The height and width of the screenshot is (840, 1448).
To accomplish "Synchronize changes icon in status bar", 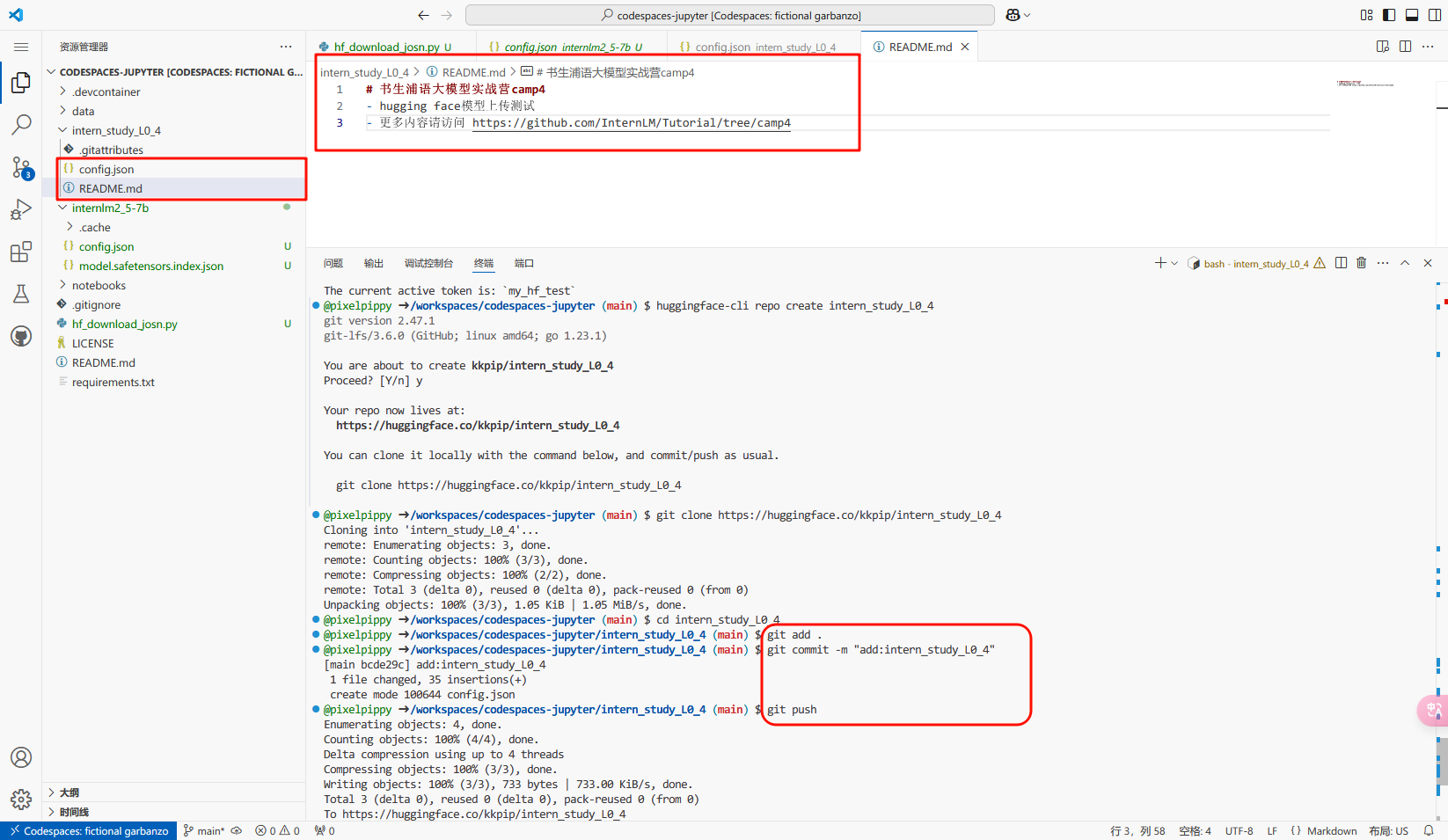I will pos(237,831).
